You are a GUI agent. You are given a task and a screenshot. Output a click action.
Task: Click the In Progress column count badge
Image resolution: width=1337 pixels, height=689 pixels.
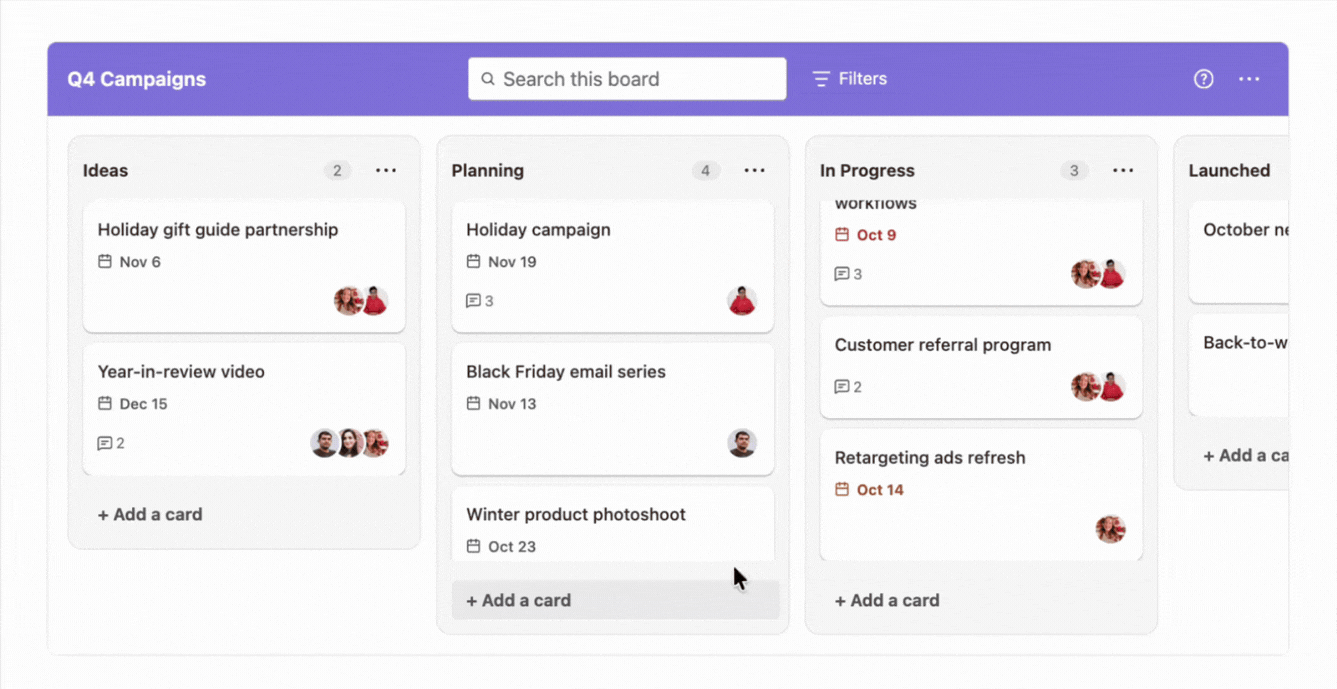point(1074,171)
